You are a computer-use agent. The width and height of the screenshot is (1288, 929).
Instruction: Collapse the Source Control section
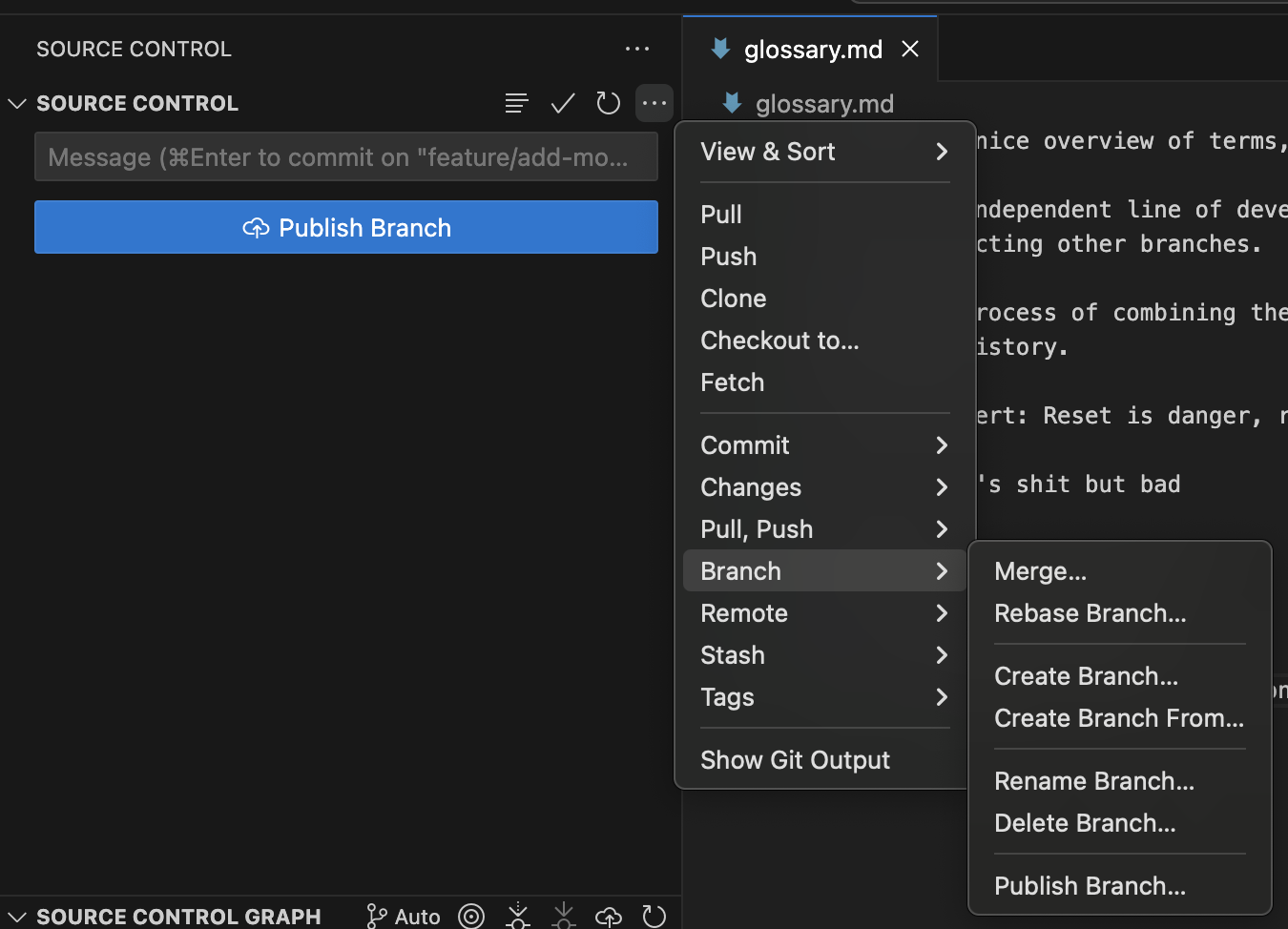[x=16, y=103]
